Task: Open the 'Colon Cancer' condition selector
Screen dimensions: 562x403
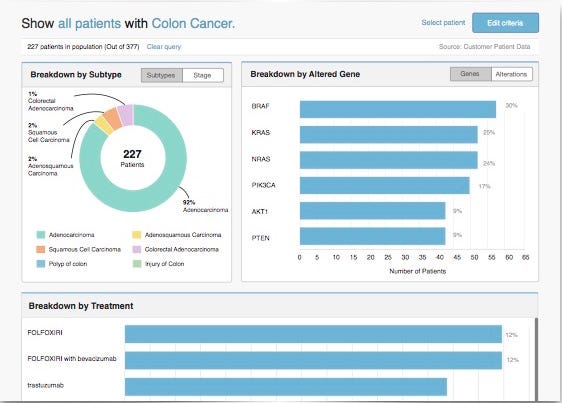Action: click(193, 24)
